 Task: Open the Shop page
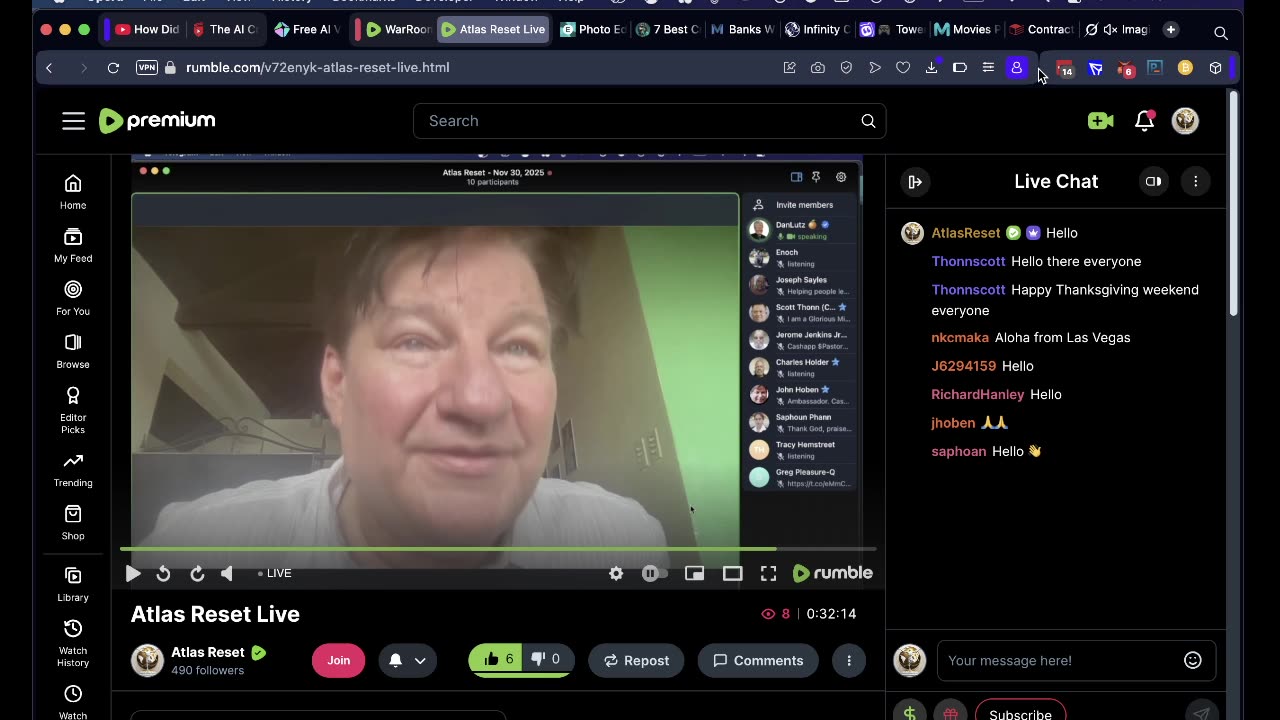click(x=73, y=522)
